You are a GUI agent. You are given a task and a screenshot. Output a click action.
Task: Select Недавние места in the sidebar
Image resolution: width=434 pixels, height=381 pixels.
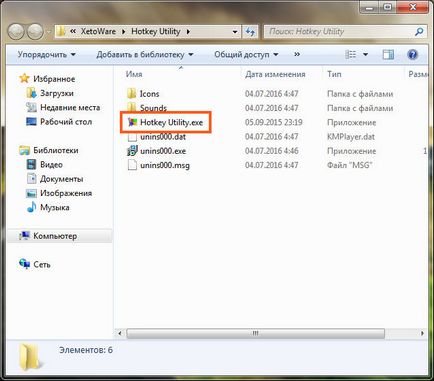tap(70, 108)
